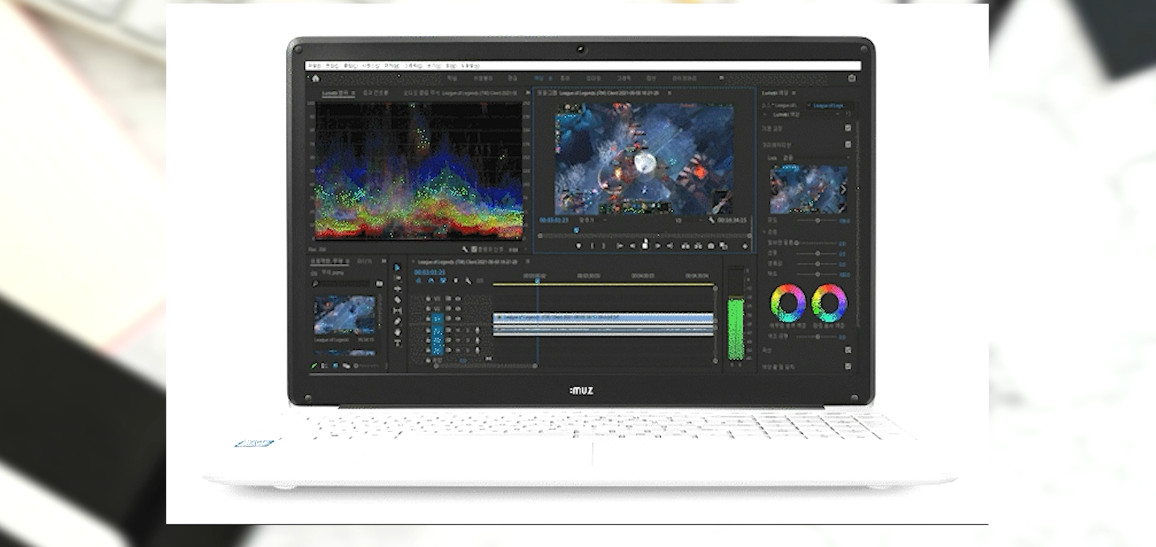This screenshot has width=1156, height=547.
Task: Toggle the clamp signal checkbox in Lumetri Scopes
Action: click(474, 250)
